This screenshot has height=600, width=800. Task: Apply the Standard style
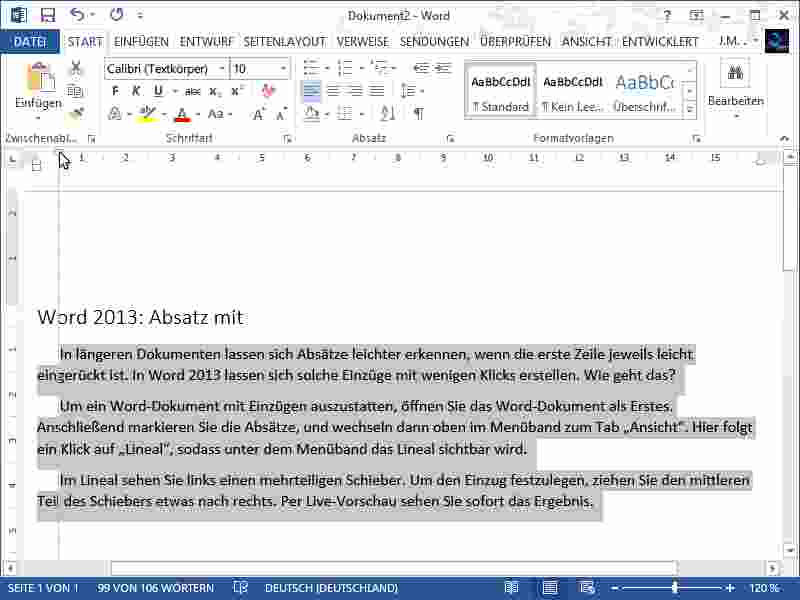click(x=501, y=91)
